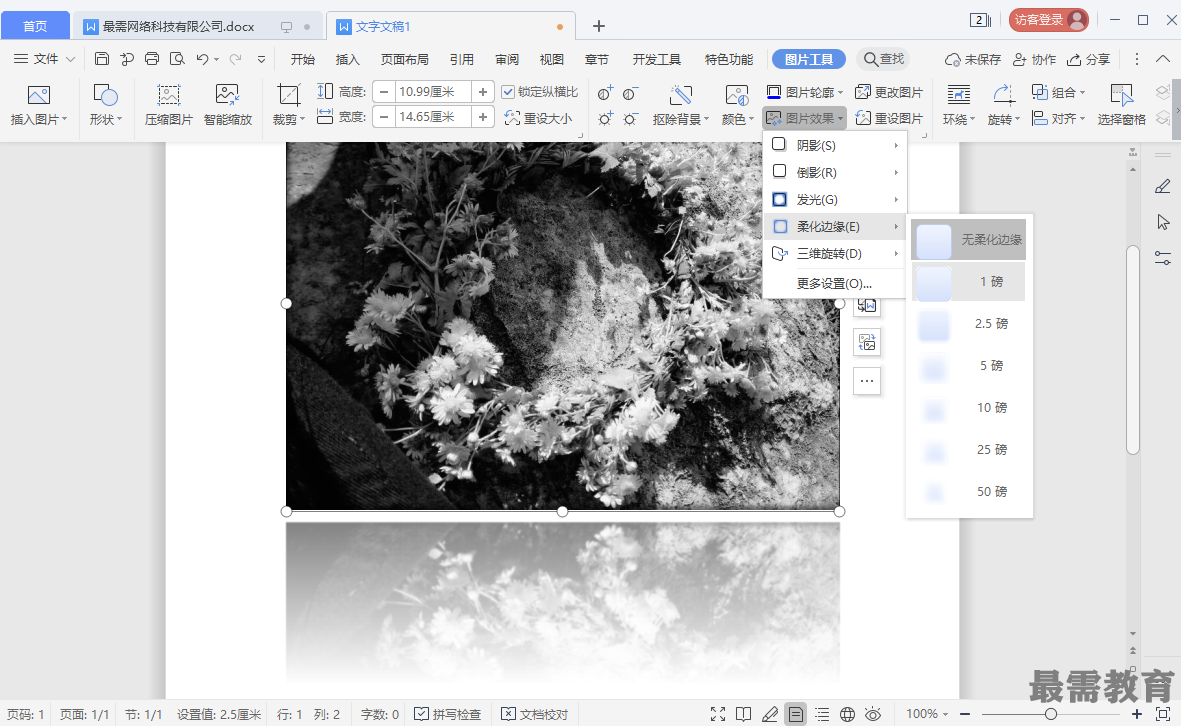Image resolution: width=1181 pixels, height=726 pixels.
Task: Open the Start (开始) ribbon tab
Action: 303,59
